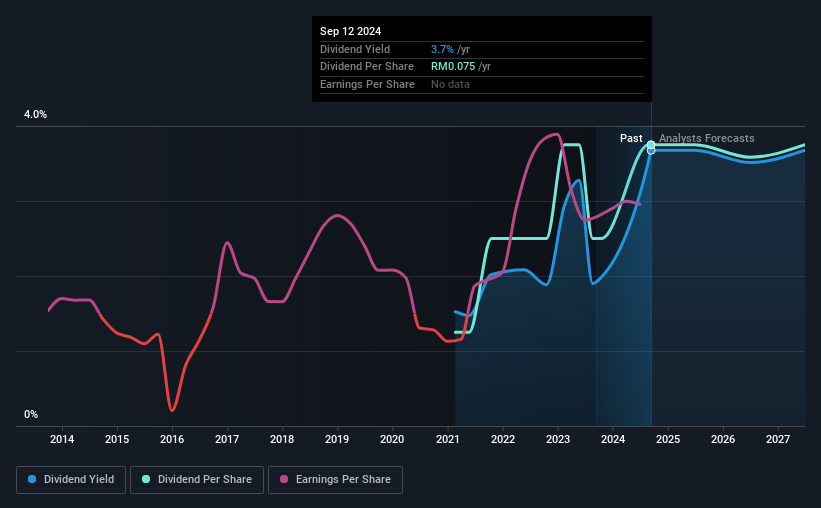The width and height of the screenshot is (821, 508).
Task: Click the blue Dividend Yield legend dot
Action: [x=32, y=479]
